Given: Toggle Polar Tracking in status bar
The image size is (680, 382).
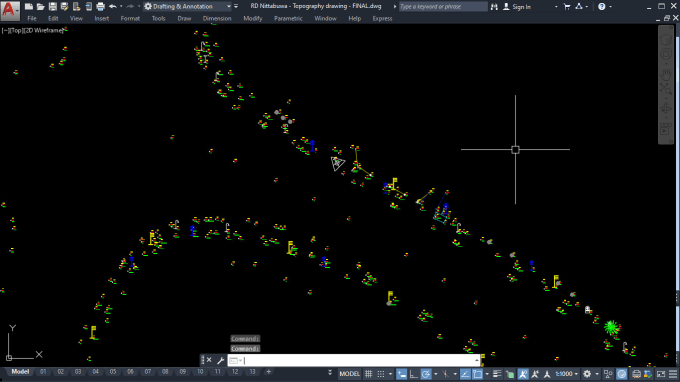Looking at the screenshot, I should (x=426, y=374).
